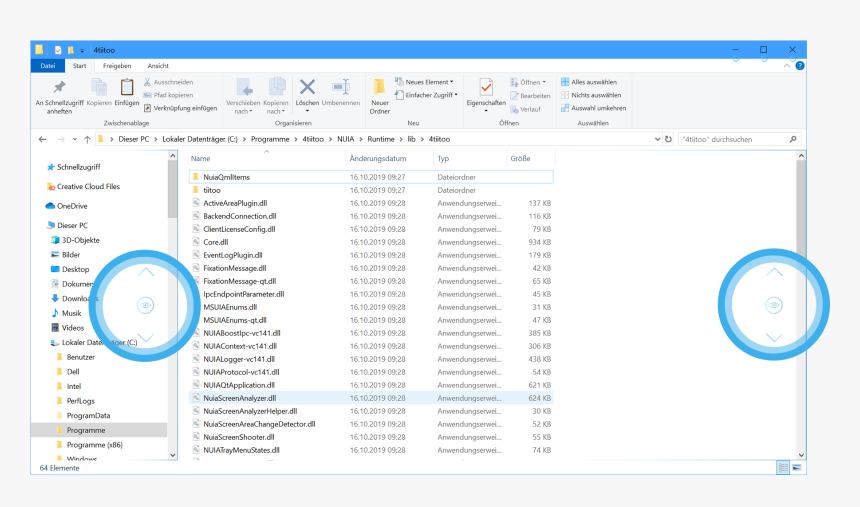Navigate up one folder level arrow

(87, 139)
